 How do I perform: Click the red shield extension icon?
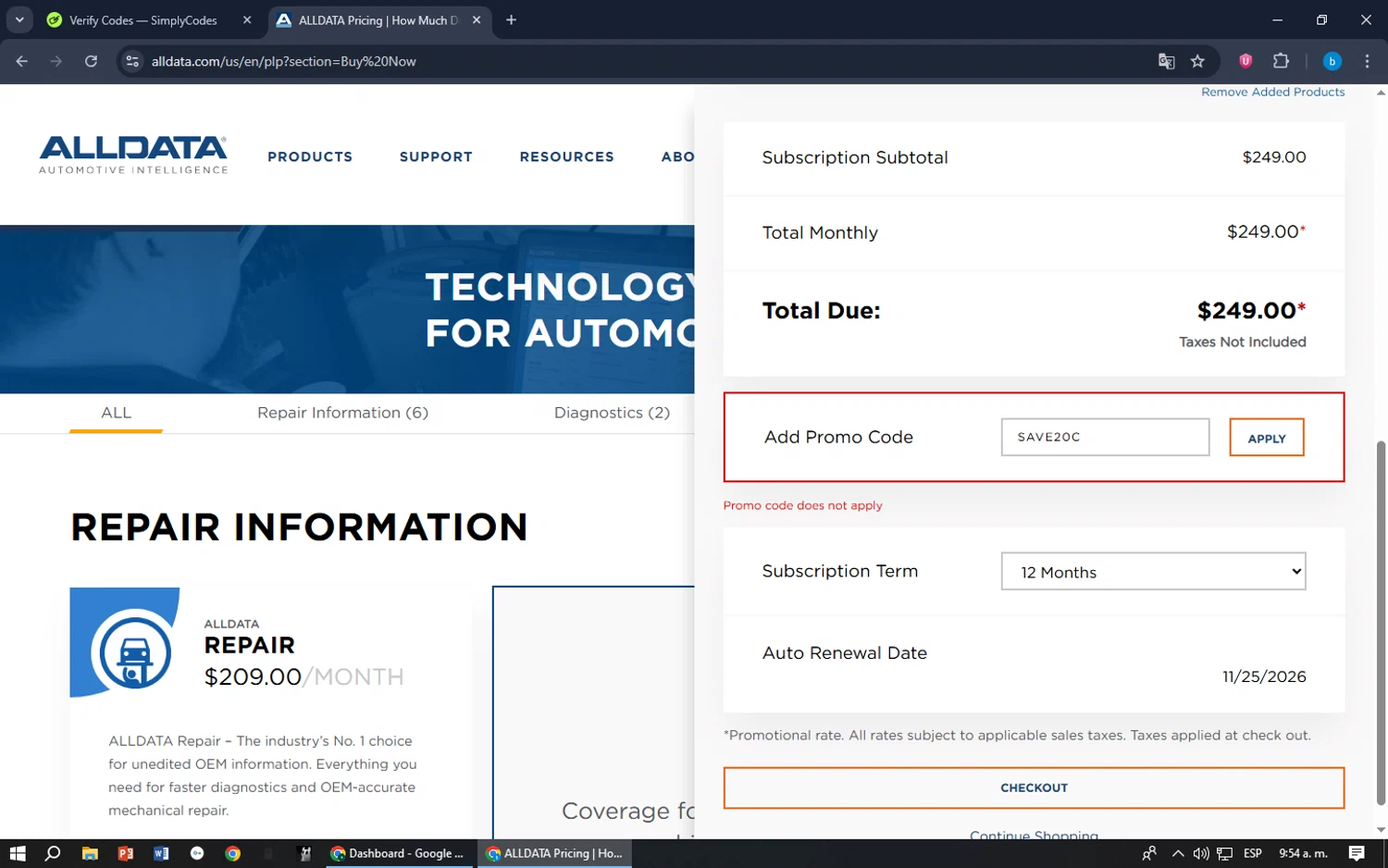[1245, 61]
